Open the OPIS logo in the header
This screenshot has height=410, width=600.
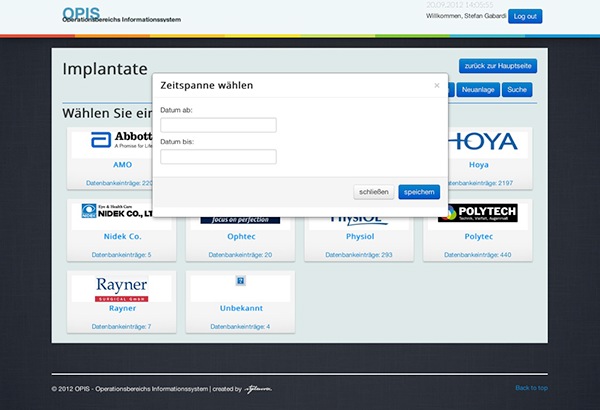[81, 13]
